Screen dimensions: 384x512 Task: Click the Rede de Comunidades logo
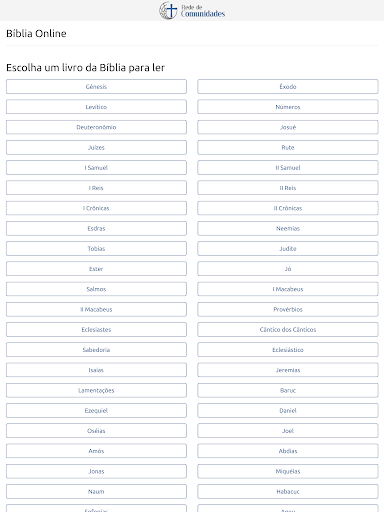coord(192,10)
